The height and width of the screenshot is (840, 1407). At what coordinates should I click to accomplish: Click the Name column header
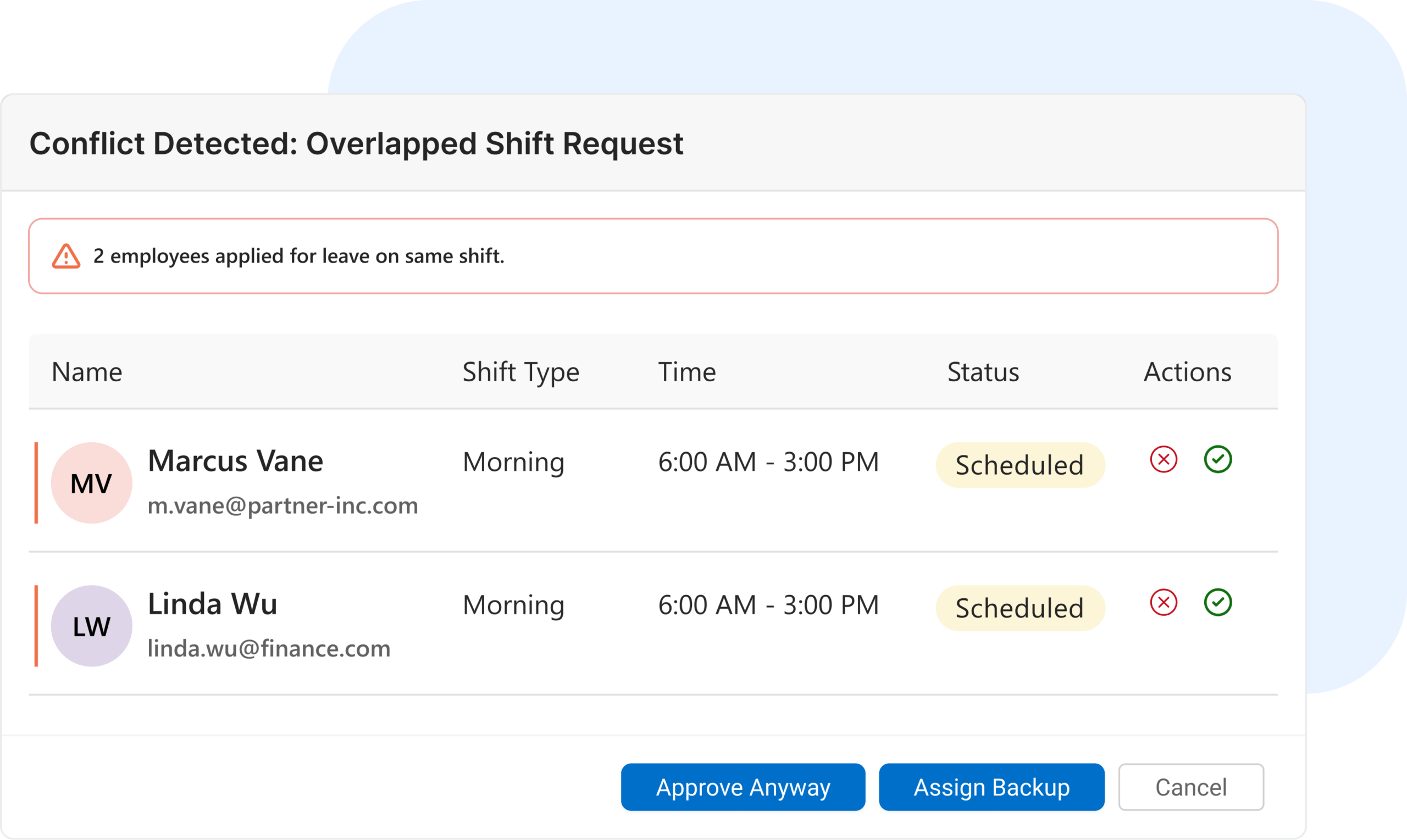pos(87,372)
